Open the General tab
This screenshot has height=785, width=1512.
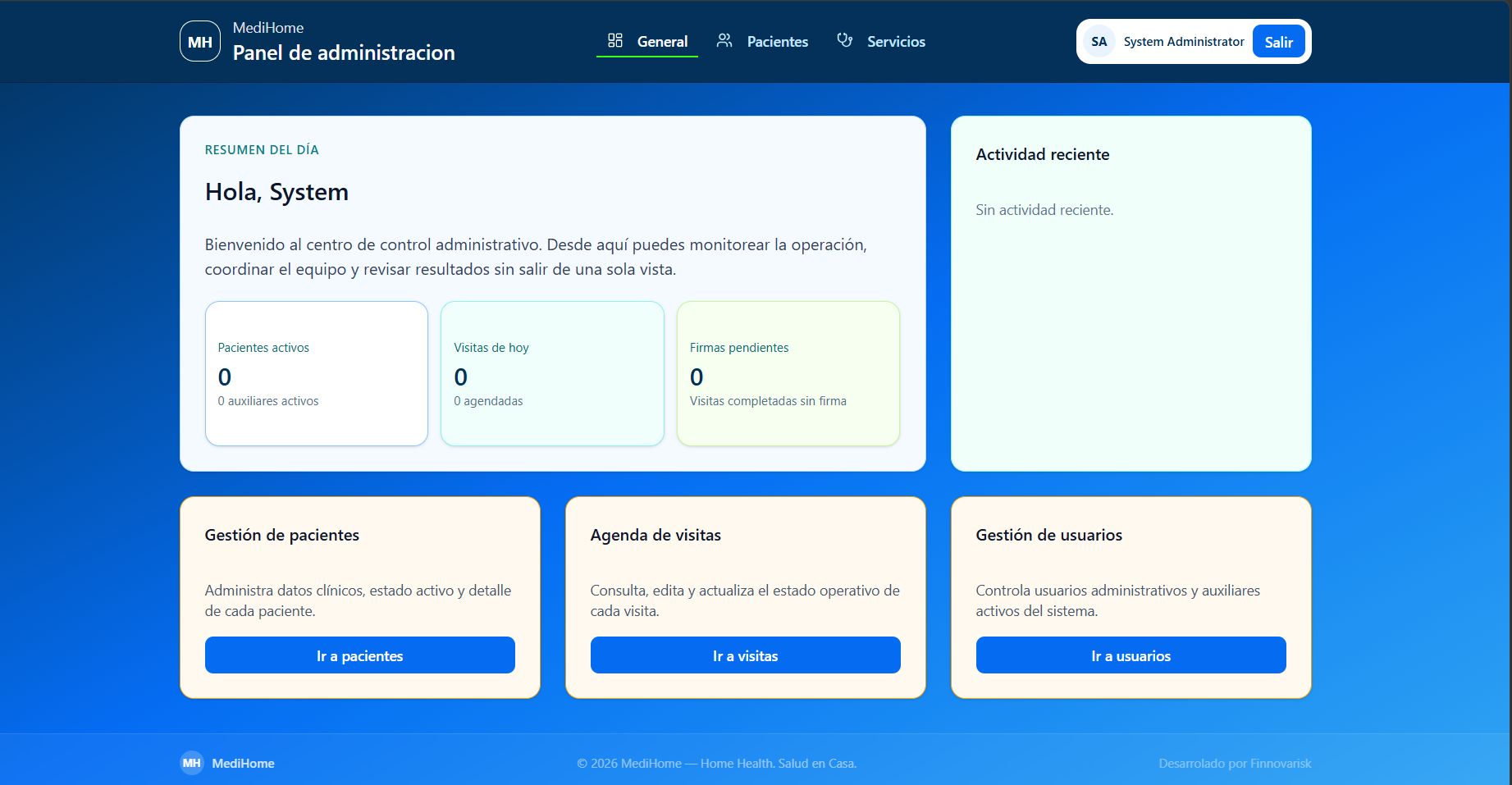647,41
